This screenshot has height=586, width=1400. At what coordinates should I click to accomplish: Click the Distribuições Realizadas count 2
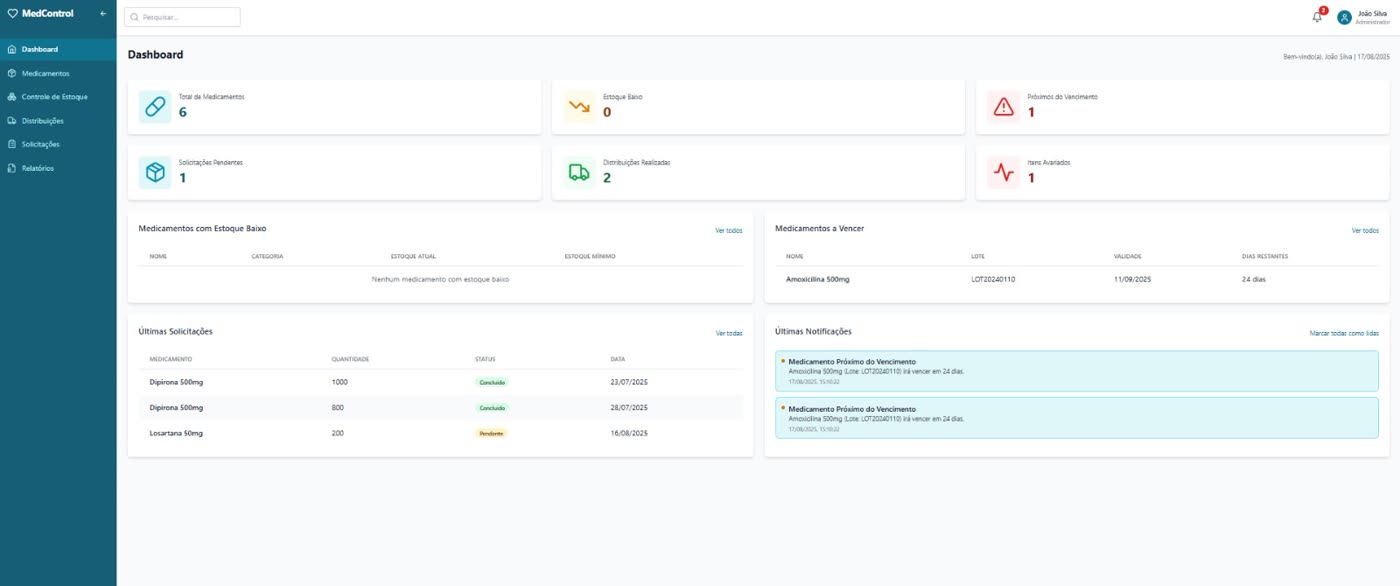(607, 177)
